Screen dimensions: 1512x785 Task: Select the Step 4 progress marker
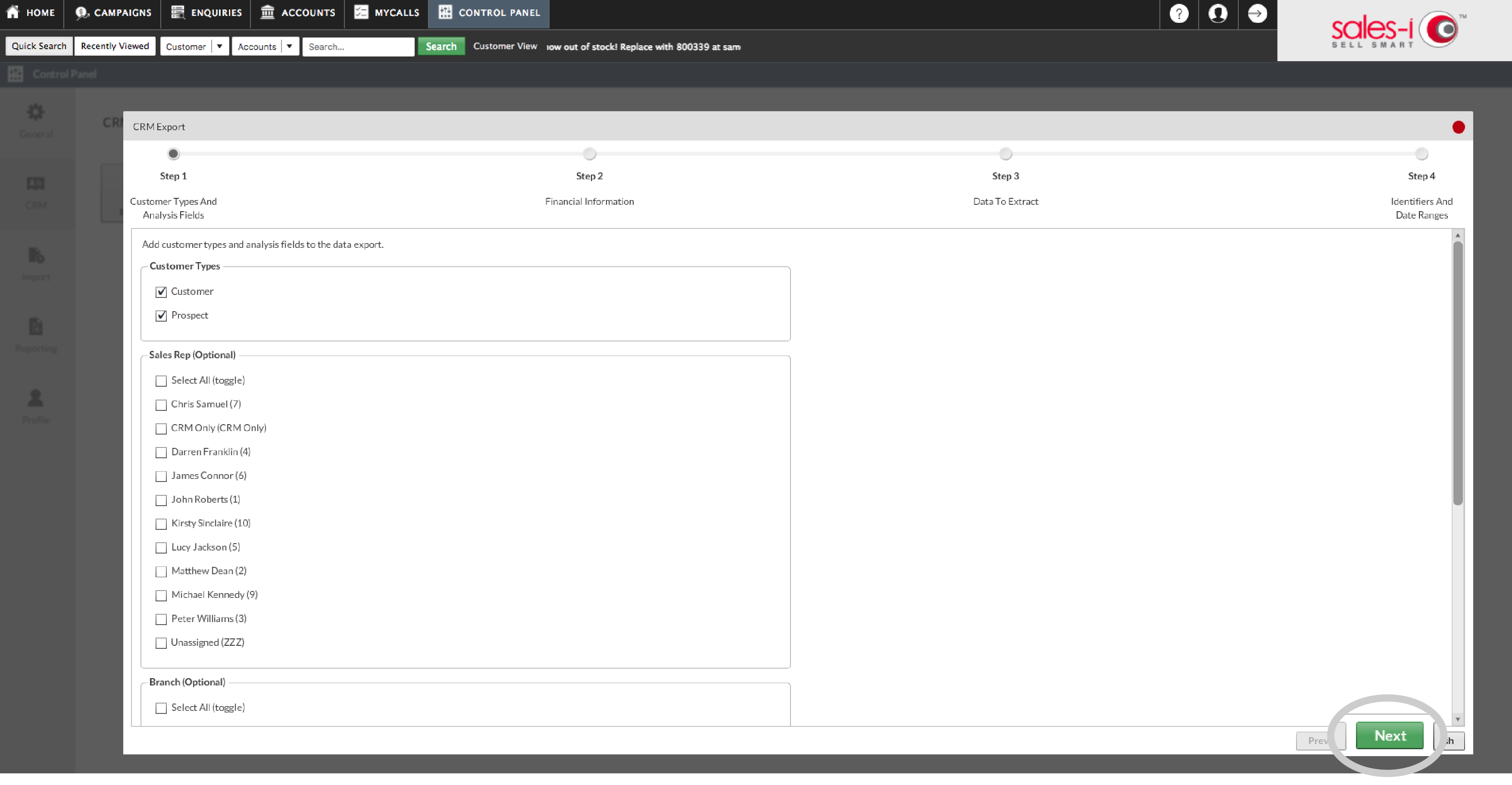click(x=1421, y=154)
